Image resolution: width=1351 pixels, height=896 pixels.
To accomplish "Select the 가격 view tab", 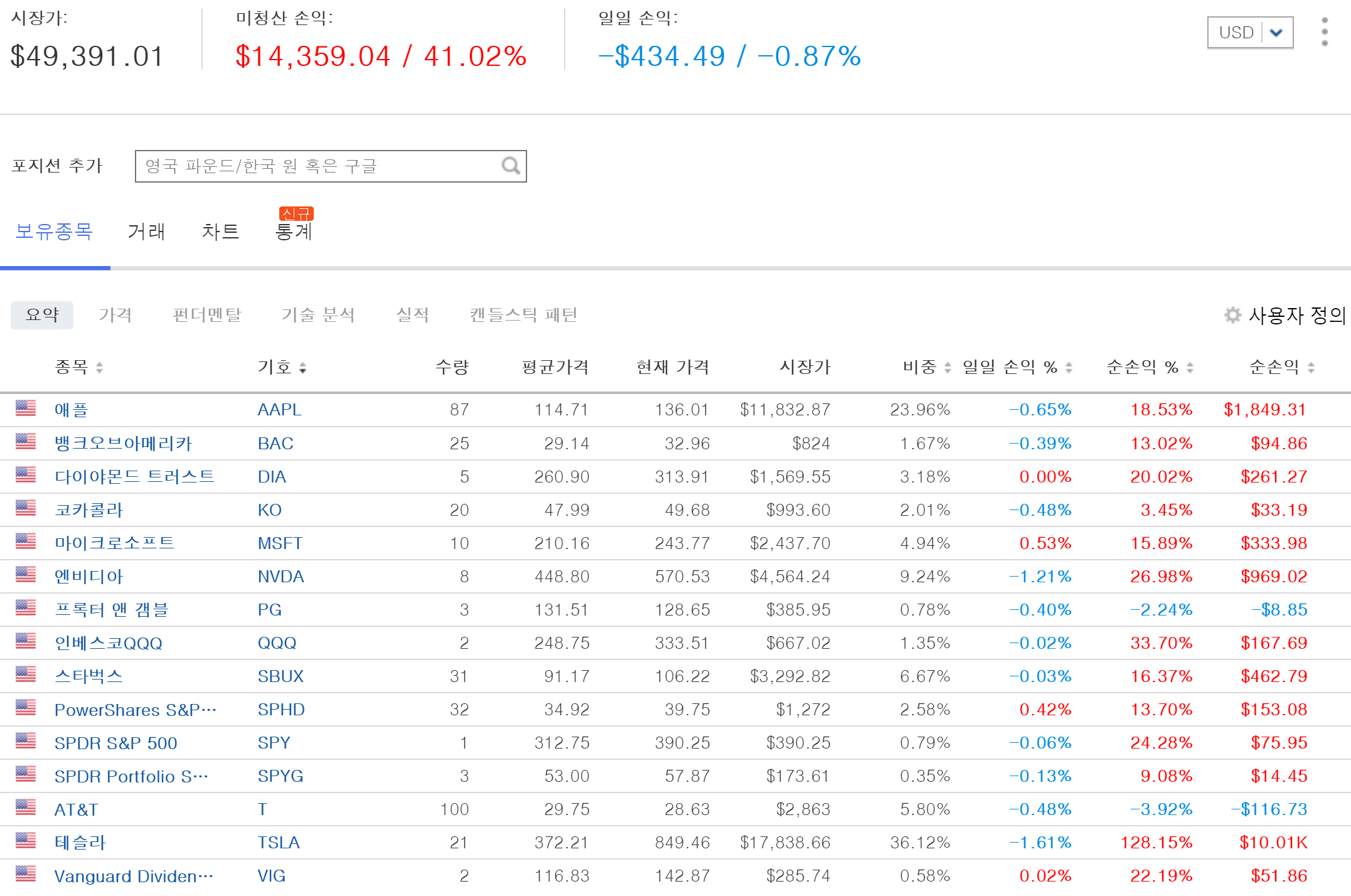I will (x=115, y=314).
